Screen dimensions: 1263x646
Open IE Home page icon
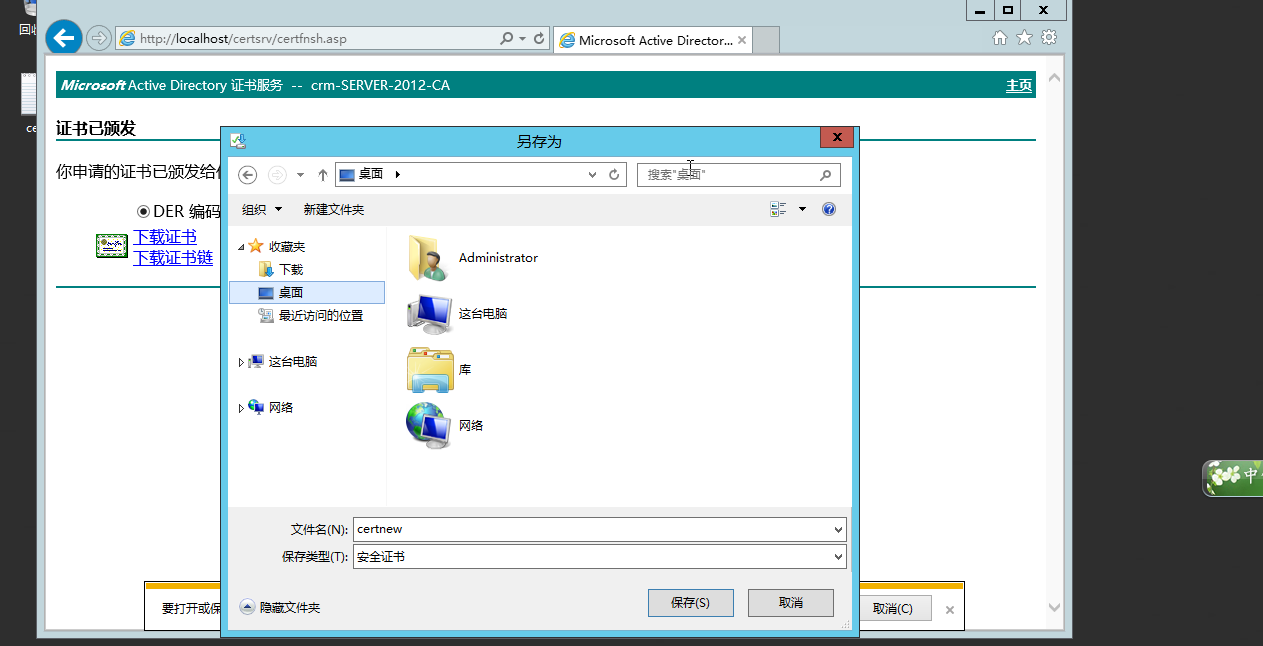tap(999, 38)
